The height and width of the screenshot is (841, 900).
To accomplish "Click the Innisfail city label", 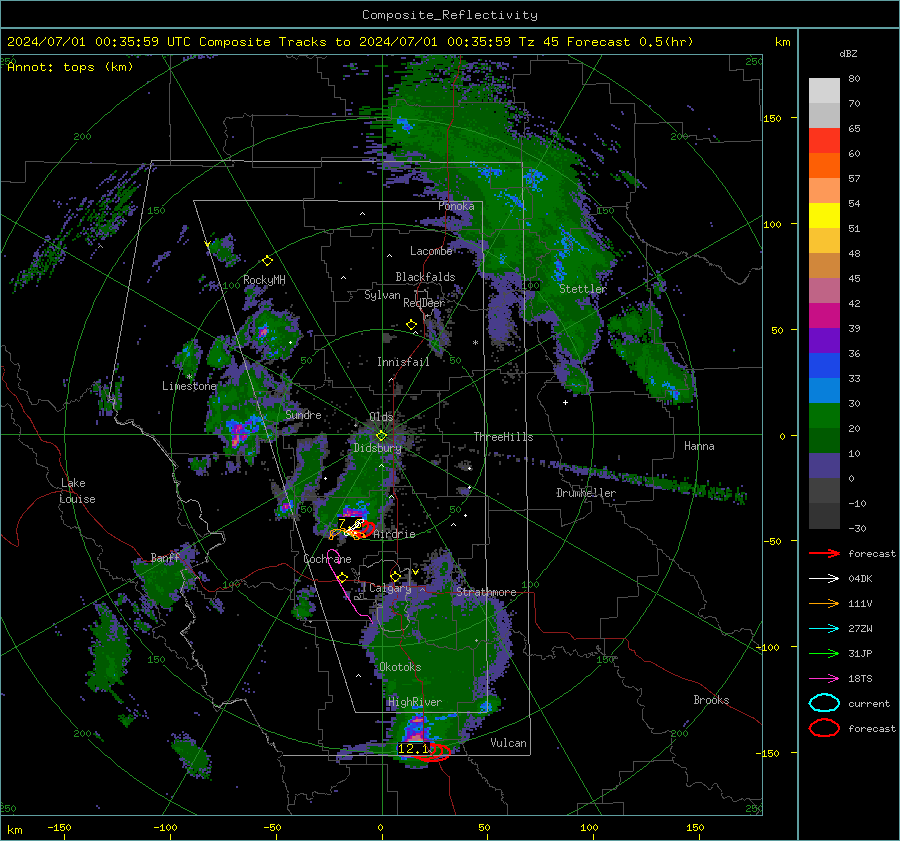I will [403, 362].
